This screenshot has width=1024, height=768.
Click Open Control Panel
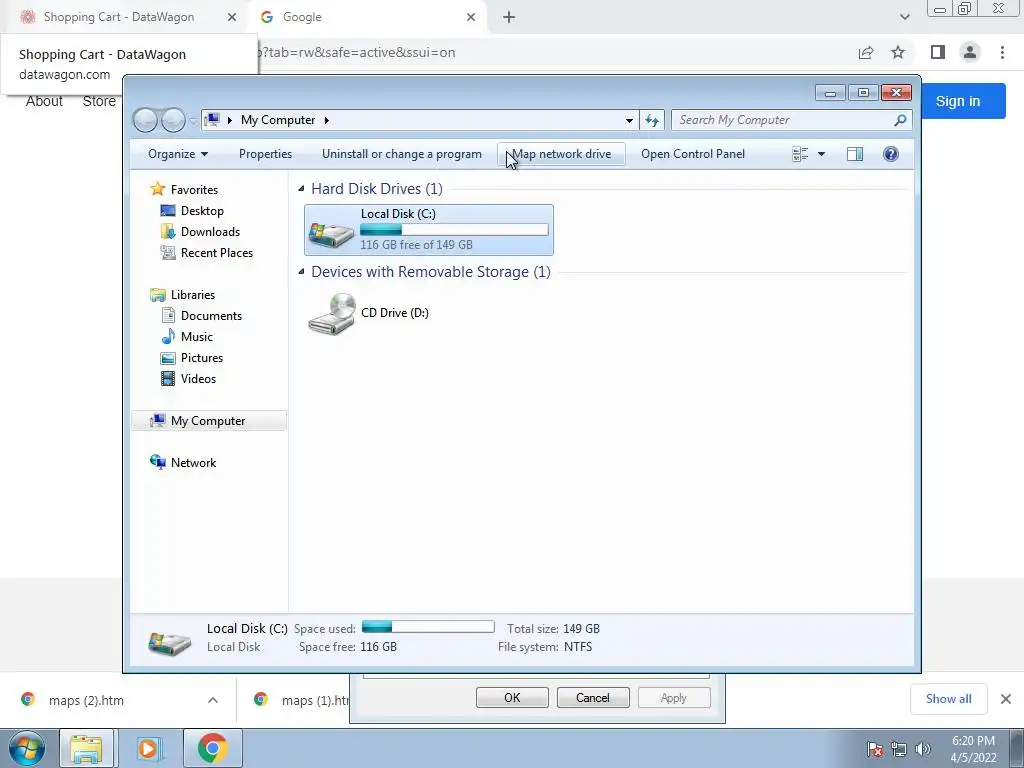(x=693, y=154)
